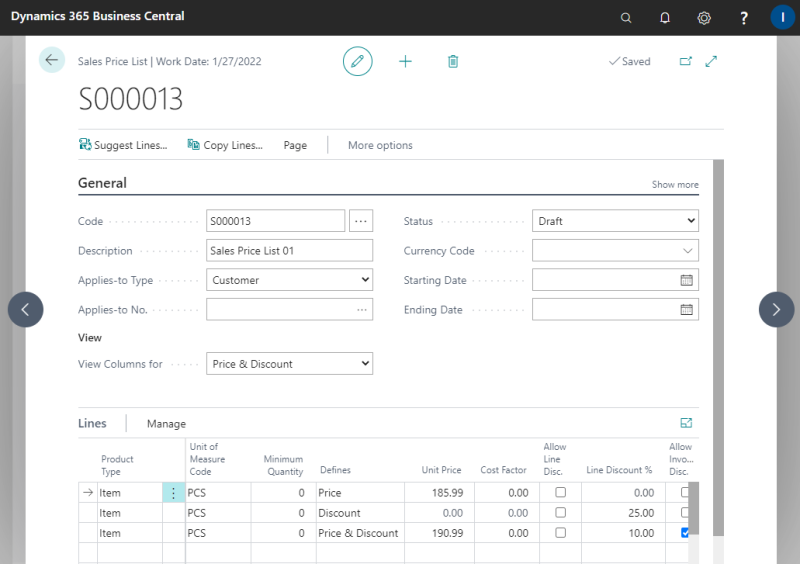800x564 pixels.
Task: Click the Lines section heading
Action: pyautogui.click(x=92, y=423)
